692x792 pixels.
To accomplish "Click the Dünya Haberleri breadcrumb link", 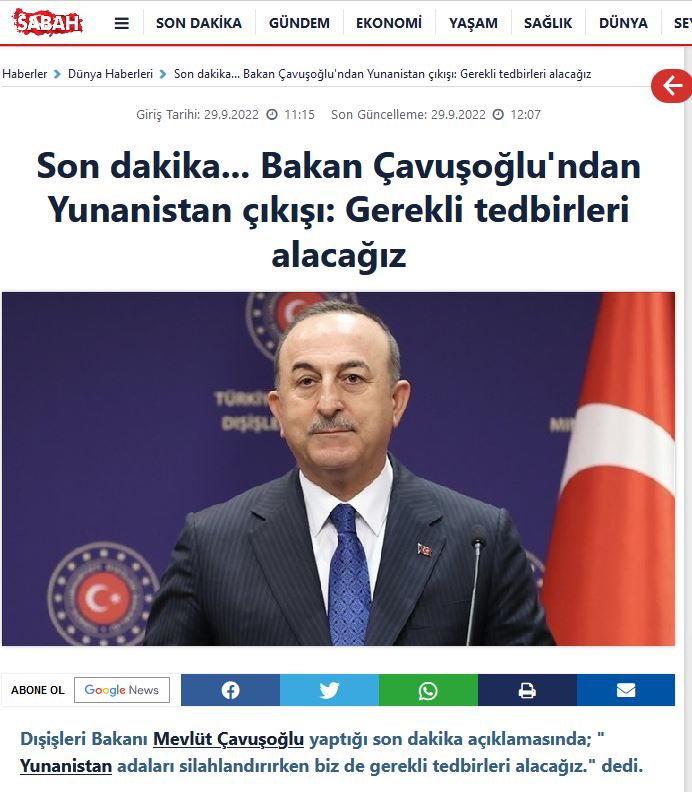I will tap(110, 74).
